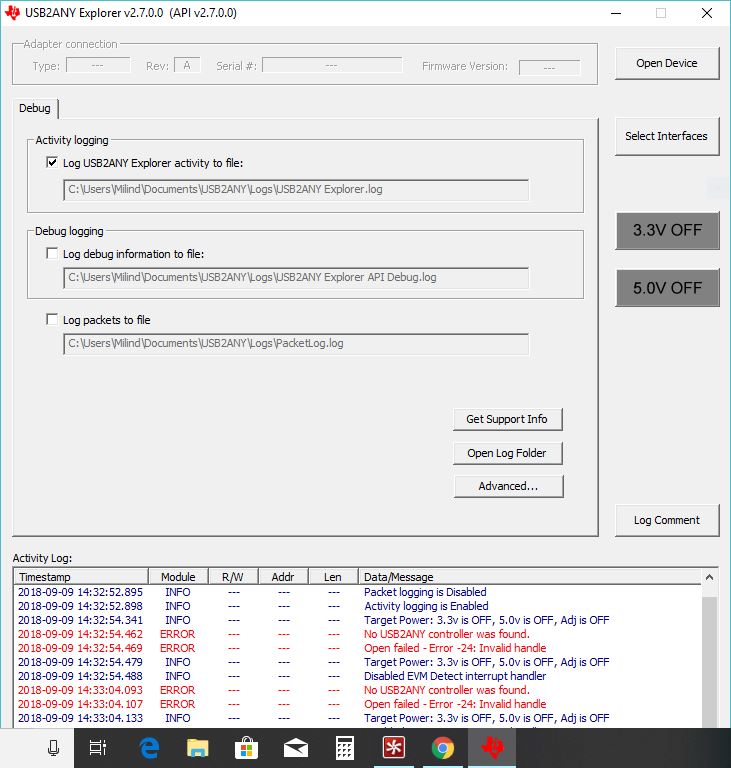Viewport: 731px width, 768px height.
Task: Click the Addr column header
Action: pyautogui.click(x=283, y=576)
